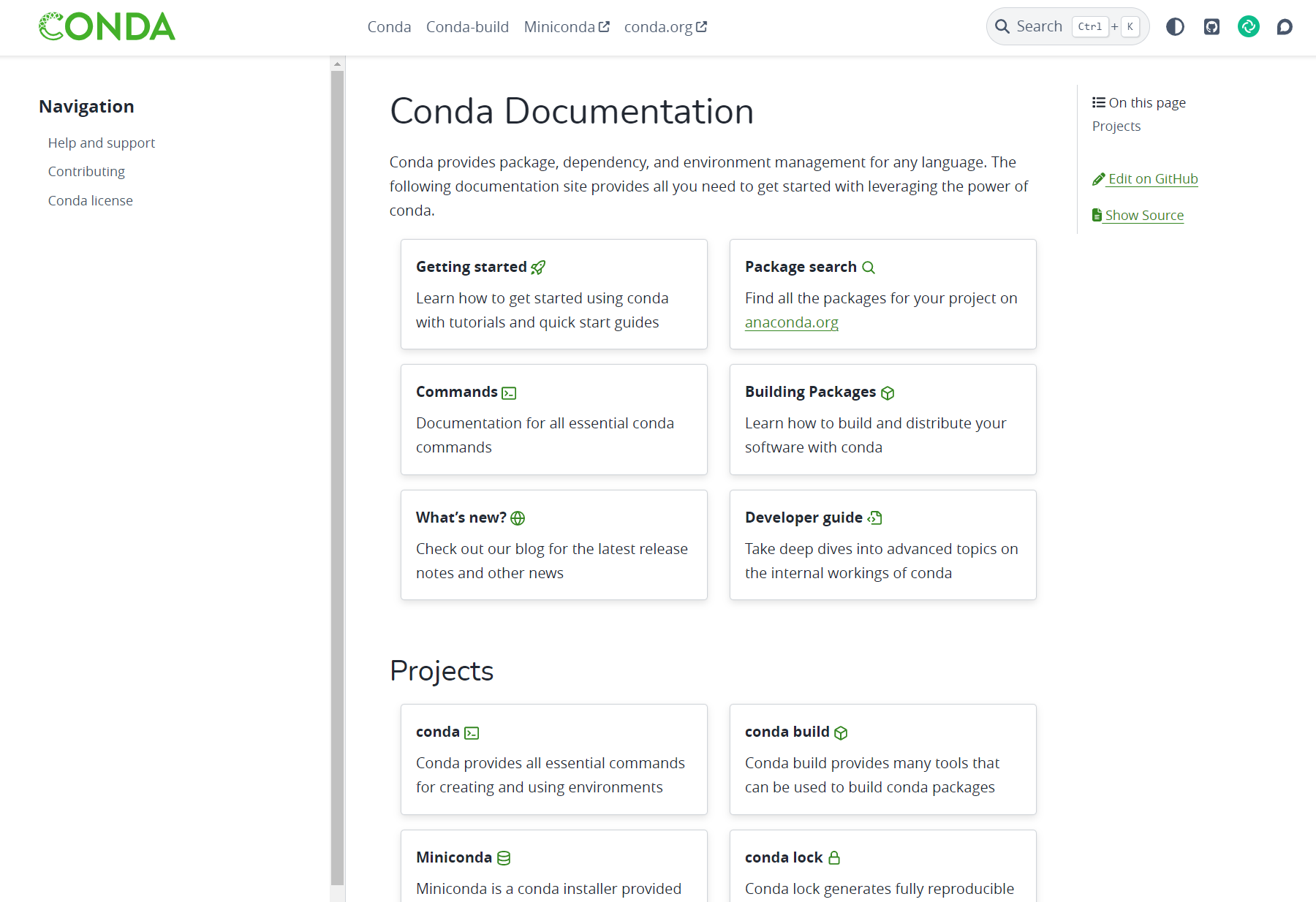
Task: Click the search icon on Package search card
Action: click(x=868, y=268)
